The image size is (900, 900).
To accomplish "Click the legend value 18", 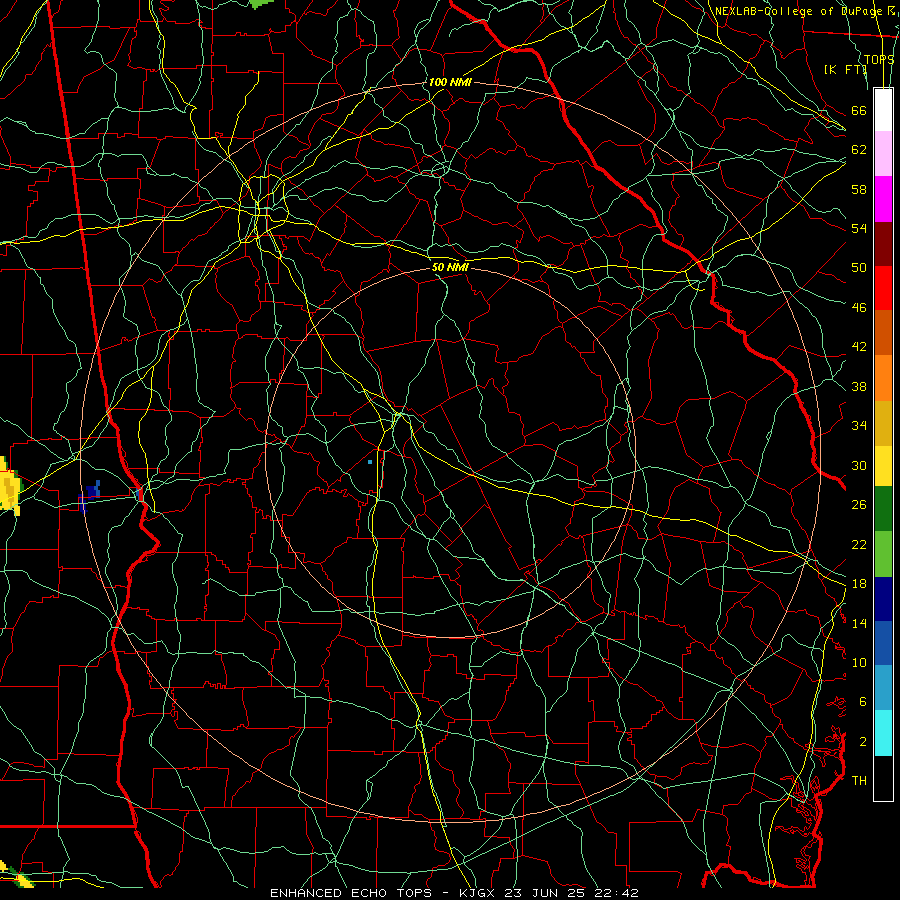I will [859, 584].
